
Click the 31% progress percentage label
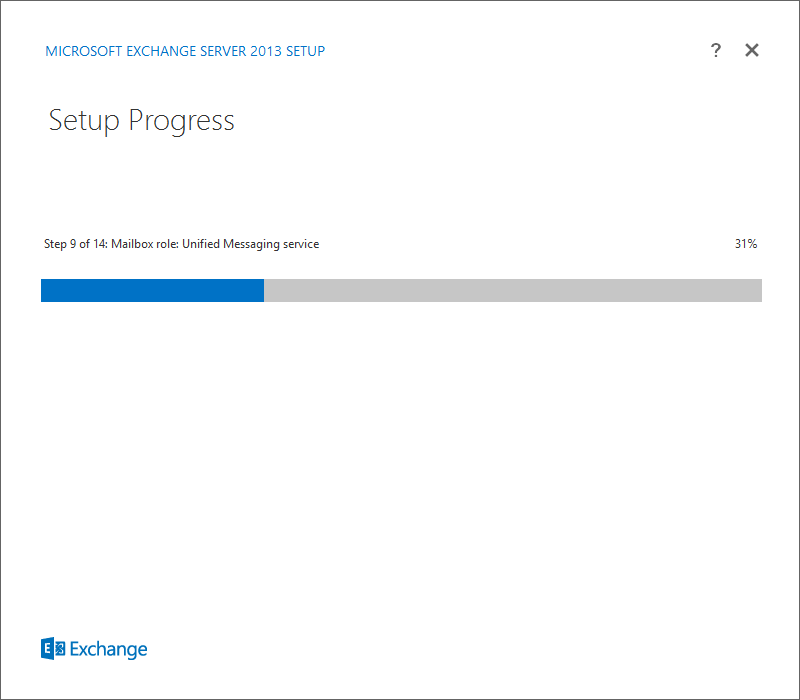point(745,244)
